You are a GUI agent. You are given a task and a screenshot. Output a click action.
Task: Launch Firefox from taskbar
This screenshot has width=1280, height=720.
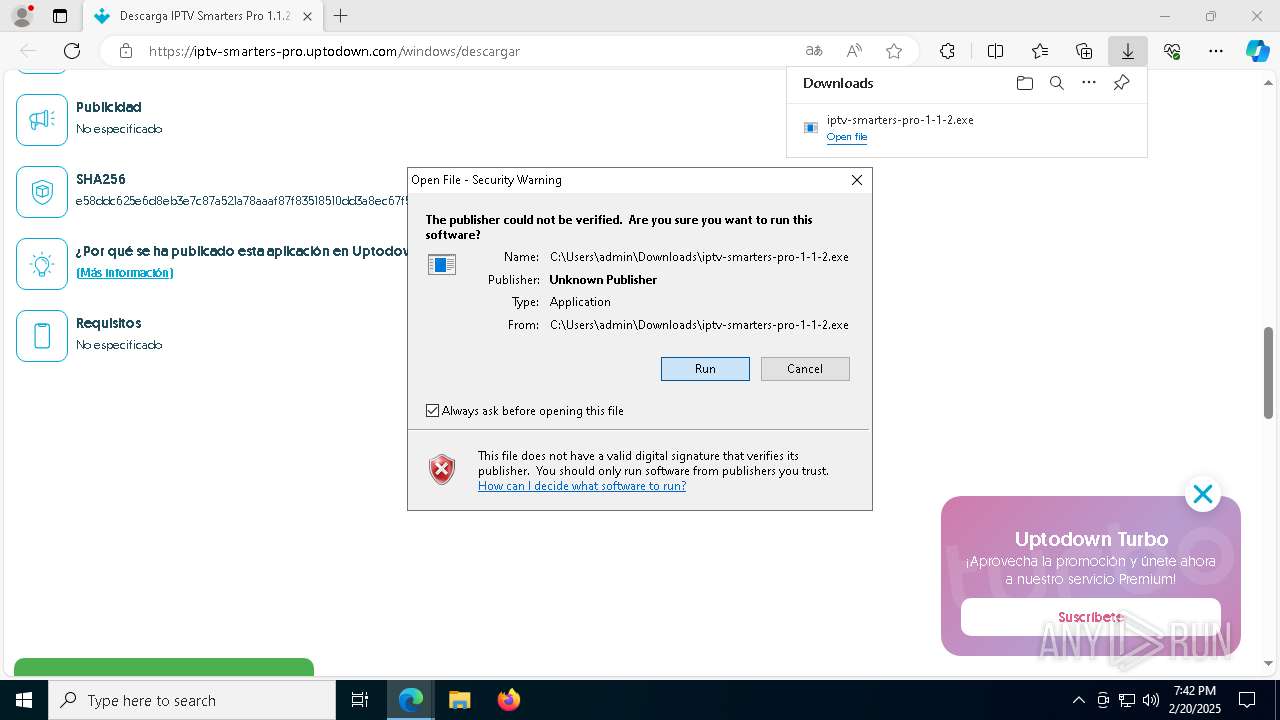click(x=508, y=700)
